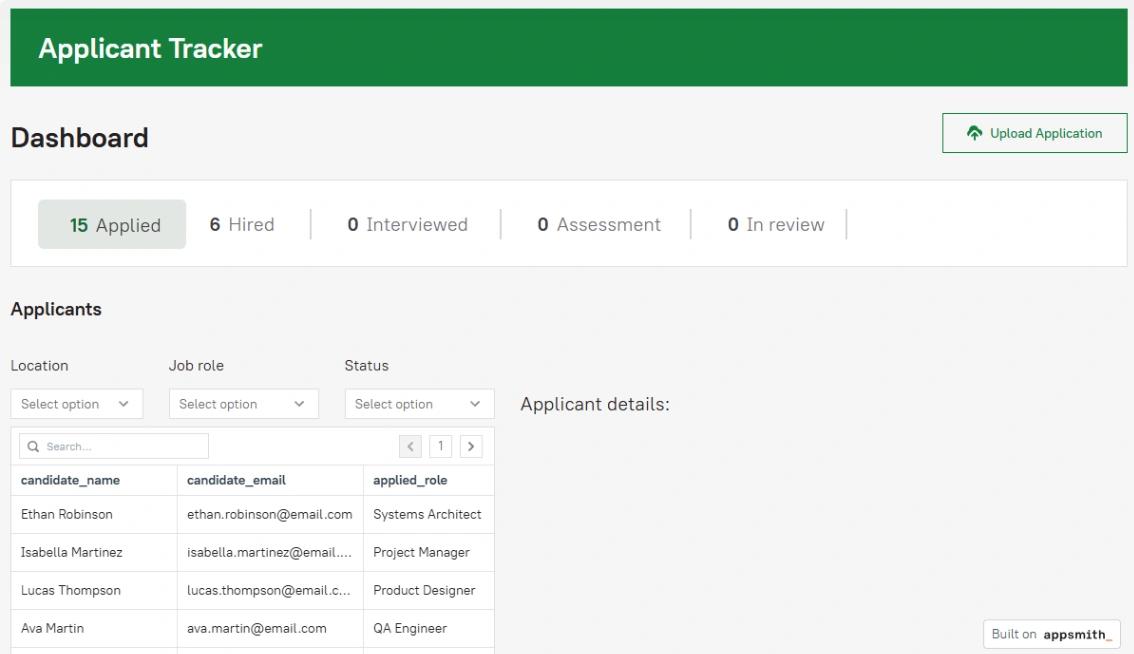Sort by candidate_email column header
This screenshot has width=1134, height=654.
[x=270, y=480]
